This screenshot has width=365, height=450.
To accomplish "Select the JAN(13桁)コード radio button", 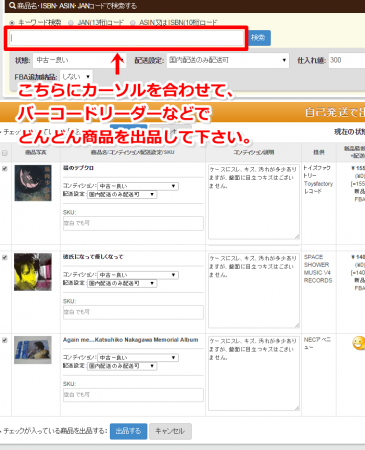I will pyautogui.click(x=71, y=23).
